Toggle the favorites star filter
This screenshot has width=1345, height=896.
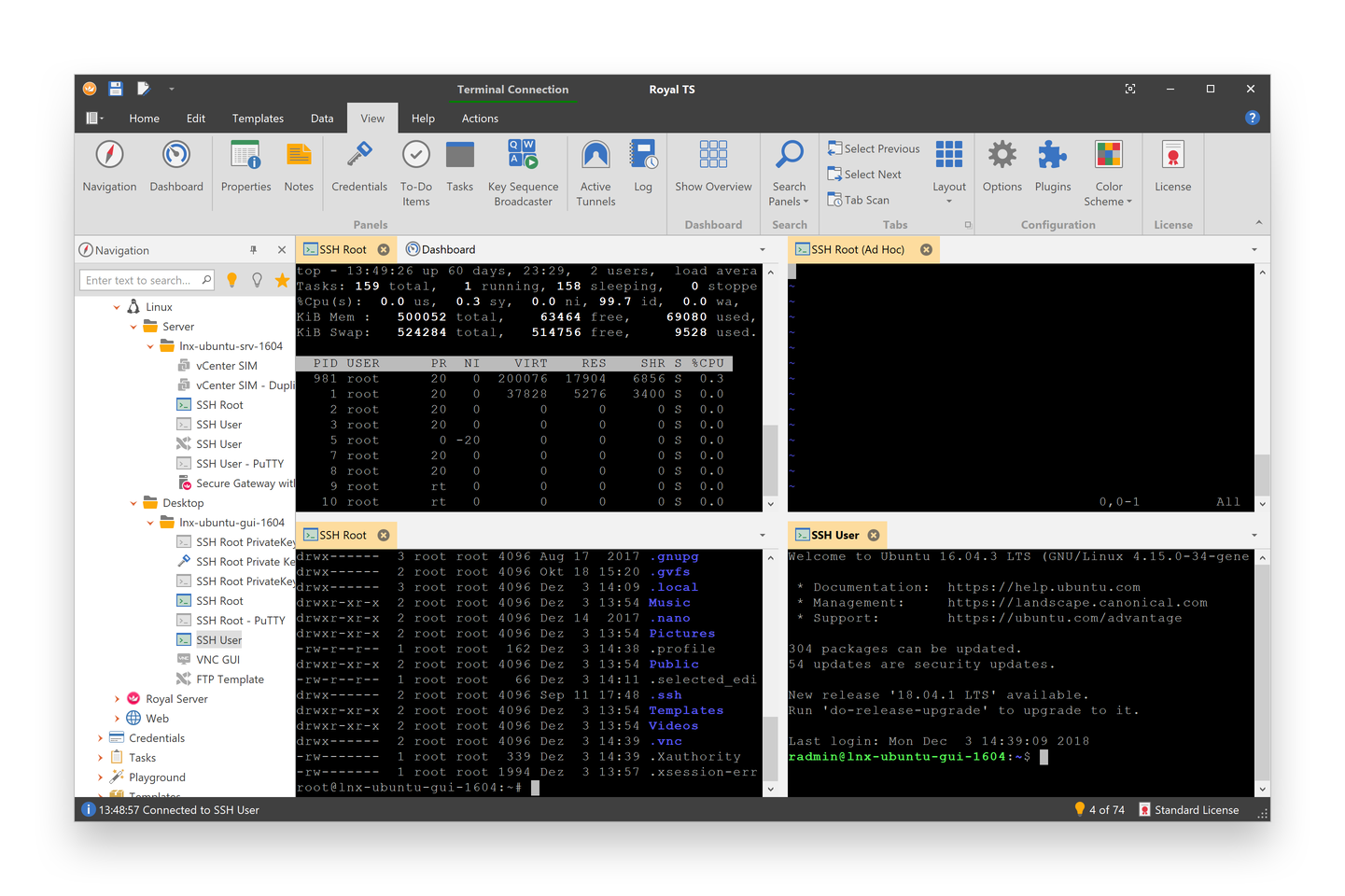point(282,280)
